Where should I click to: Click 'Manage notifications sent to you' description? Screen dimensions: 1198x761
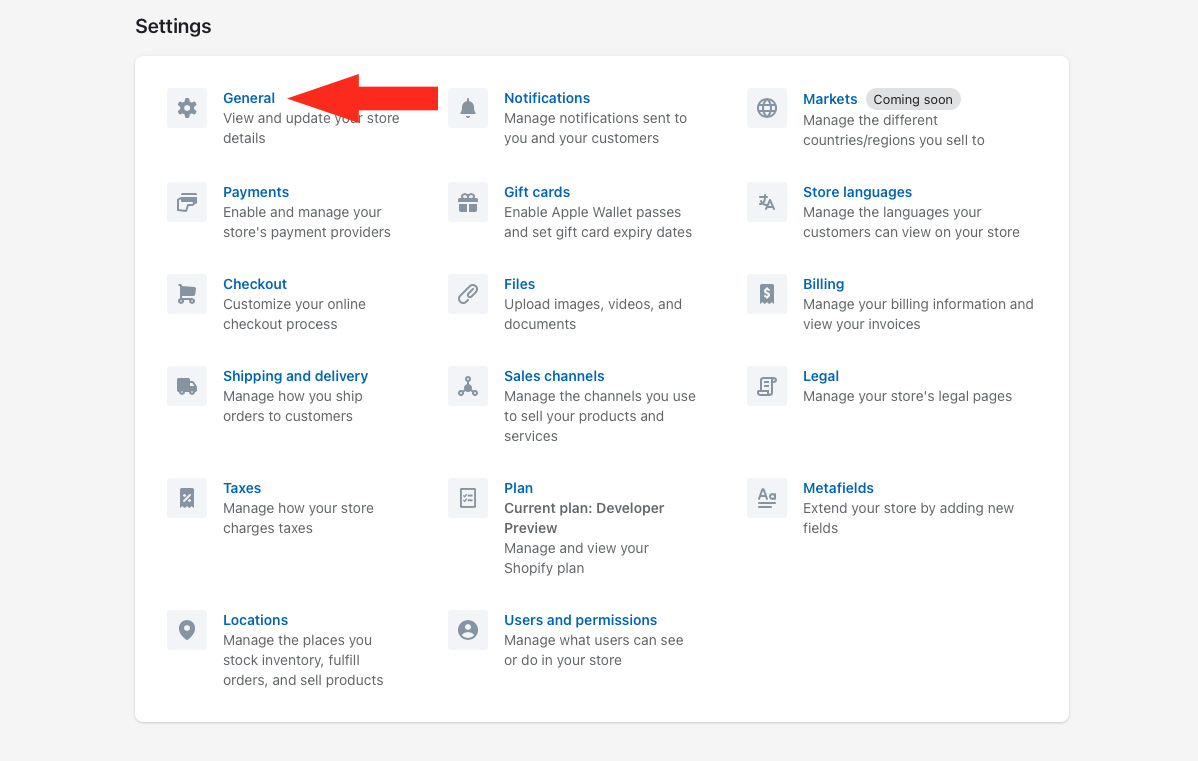pos(595,128)
